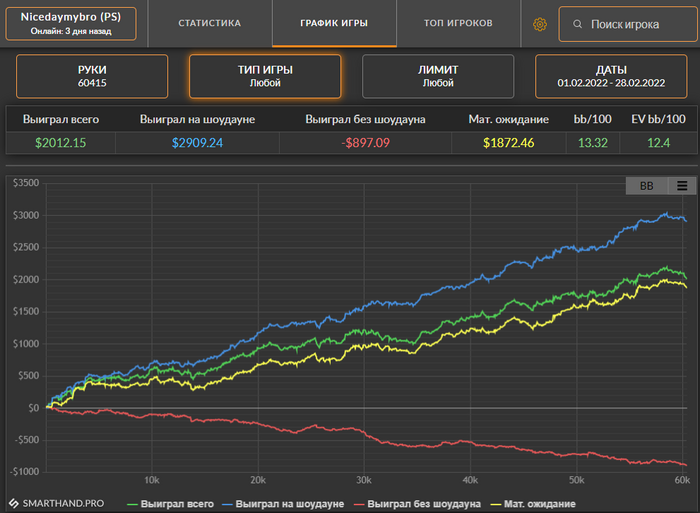Click the 'bb/100' column header
700x513 pixels.
592,119
